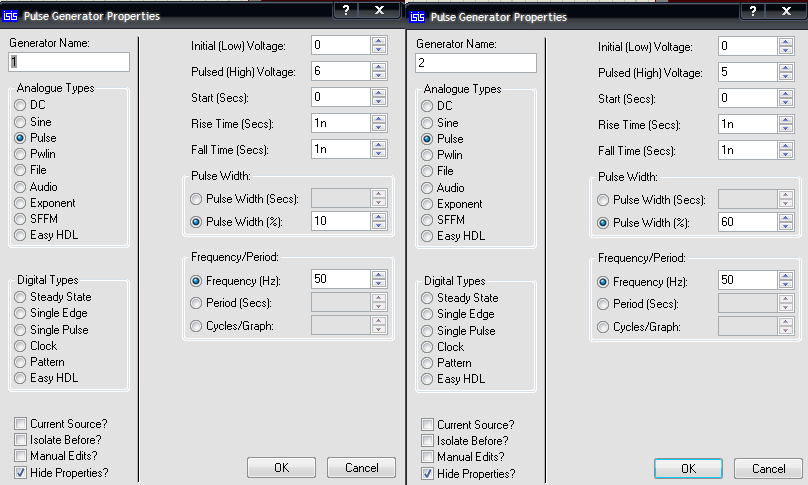Enable the Current Source? checkbox in the left dialog
Image resolution: width=808 pixels, height=485 pixels.
[x=21, y=424]
